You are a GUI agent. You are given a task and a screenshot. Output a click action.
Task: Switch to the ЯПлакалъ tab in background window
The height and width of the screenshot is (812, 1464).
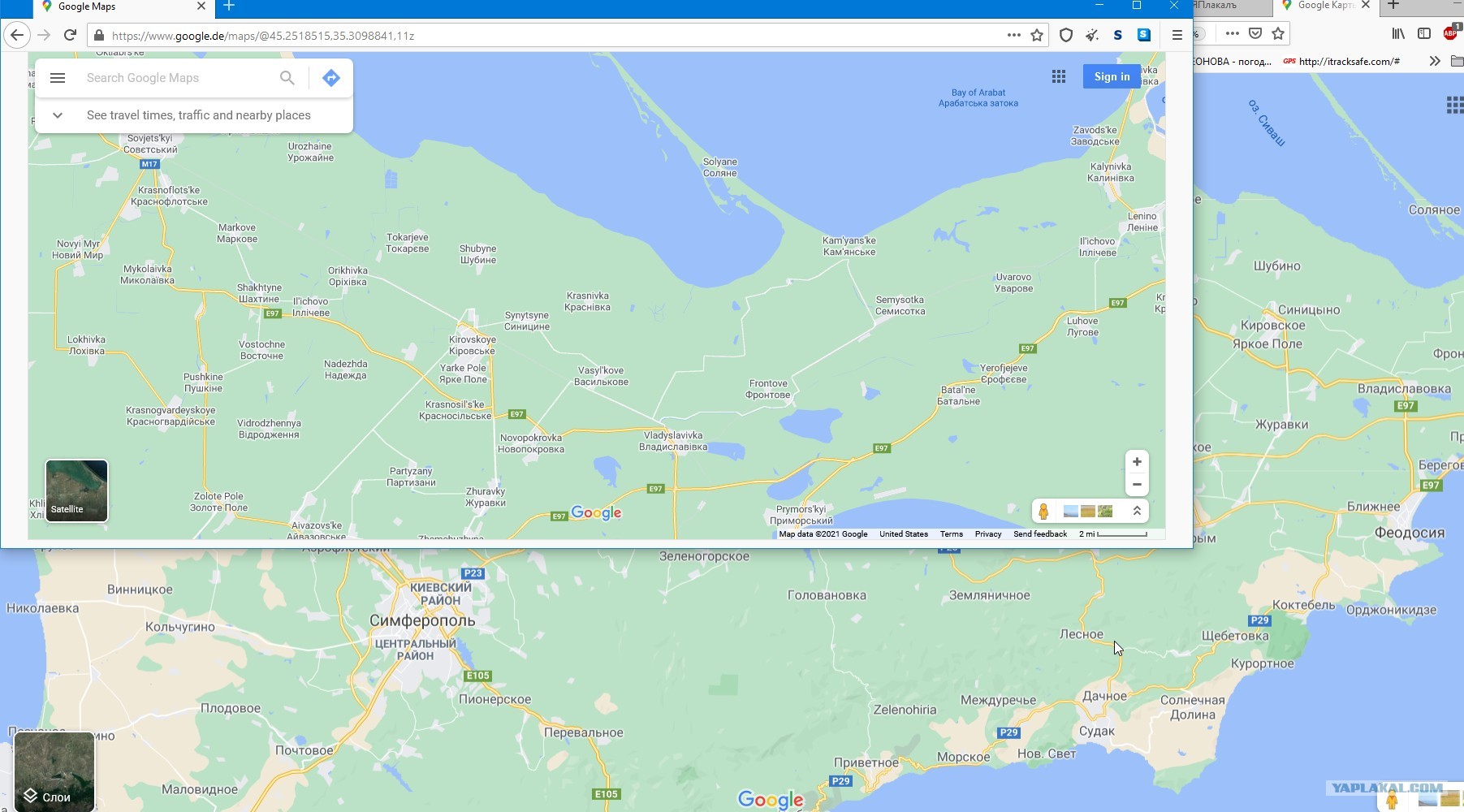pyautogui.click(x=1231, y=6)
